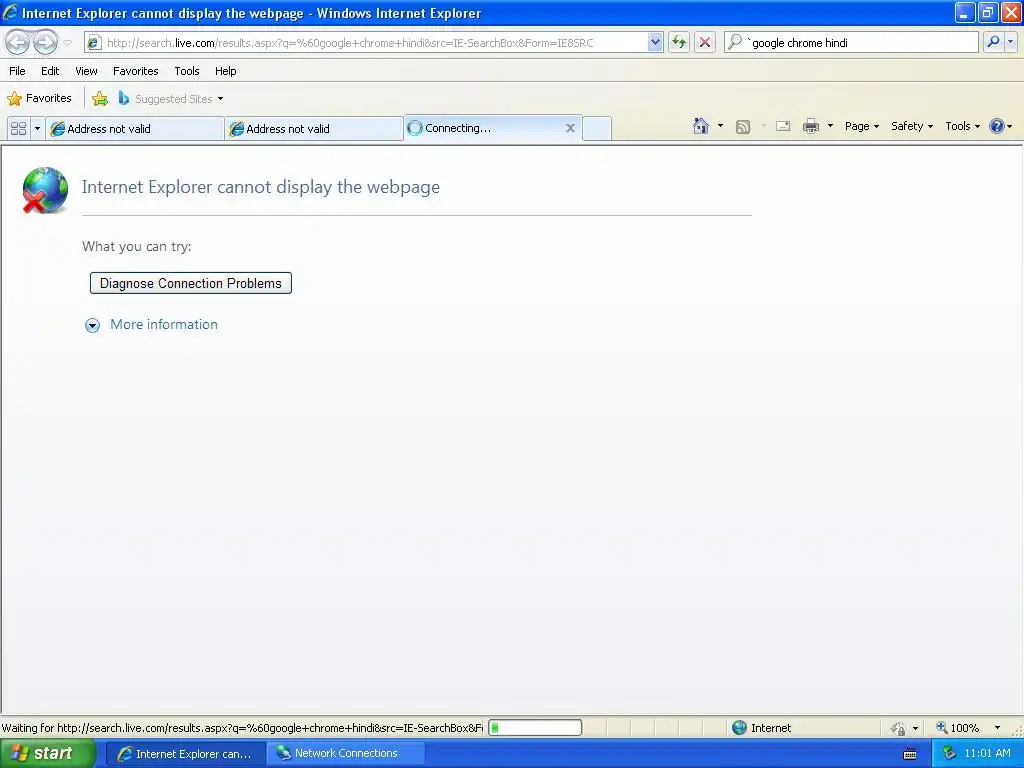Click the status bar Waiting for URL text

point(242,728)
